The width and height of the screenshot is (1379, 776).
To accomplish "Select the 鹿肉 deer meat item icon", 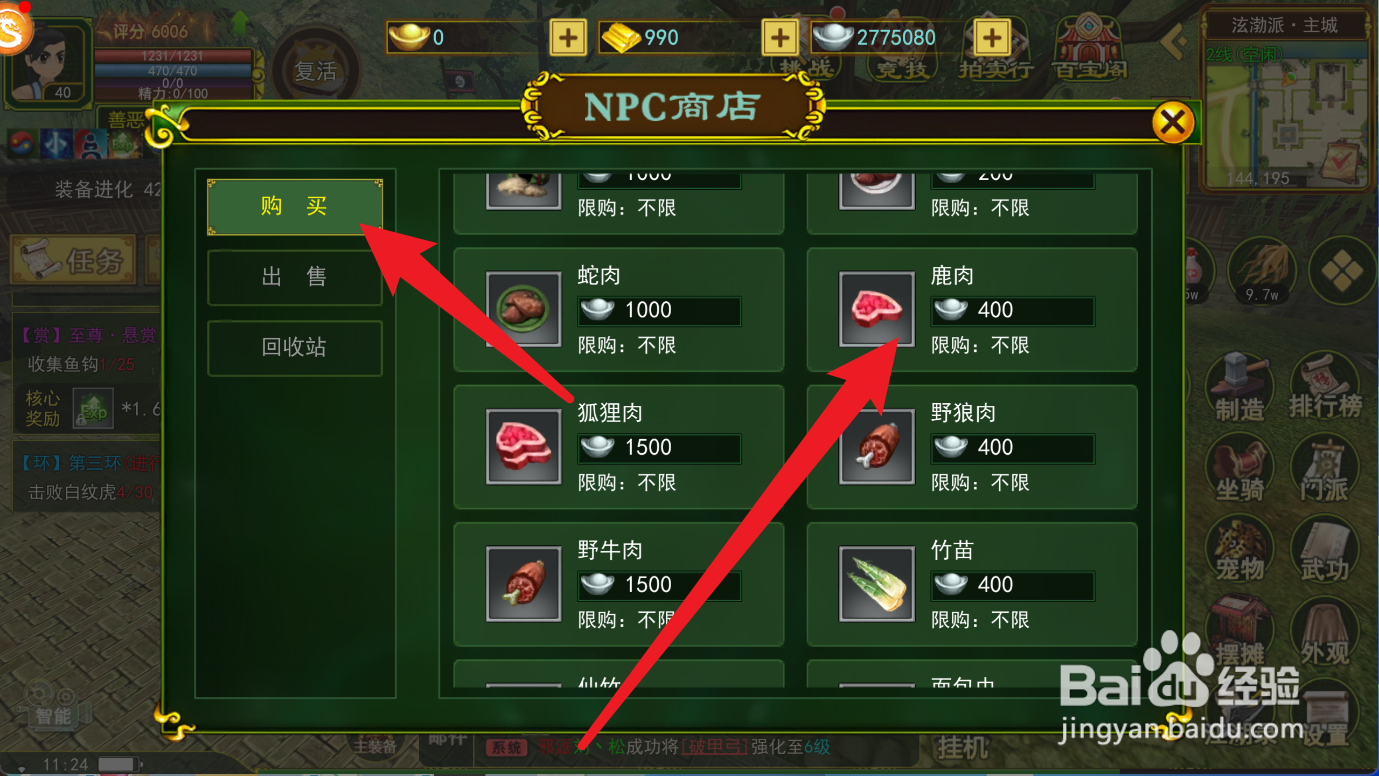I will 876,309.
